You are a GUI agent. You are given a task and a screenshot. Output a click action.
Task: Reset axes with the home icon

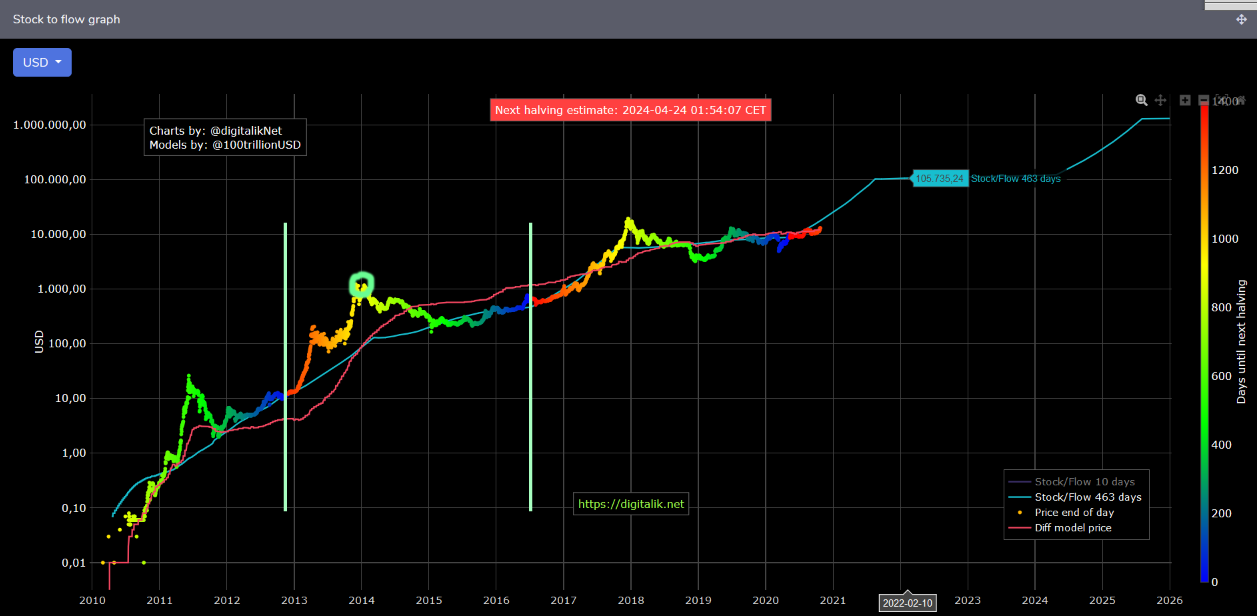1241,100
